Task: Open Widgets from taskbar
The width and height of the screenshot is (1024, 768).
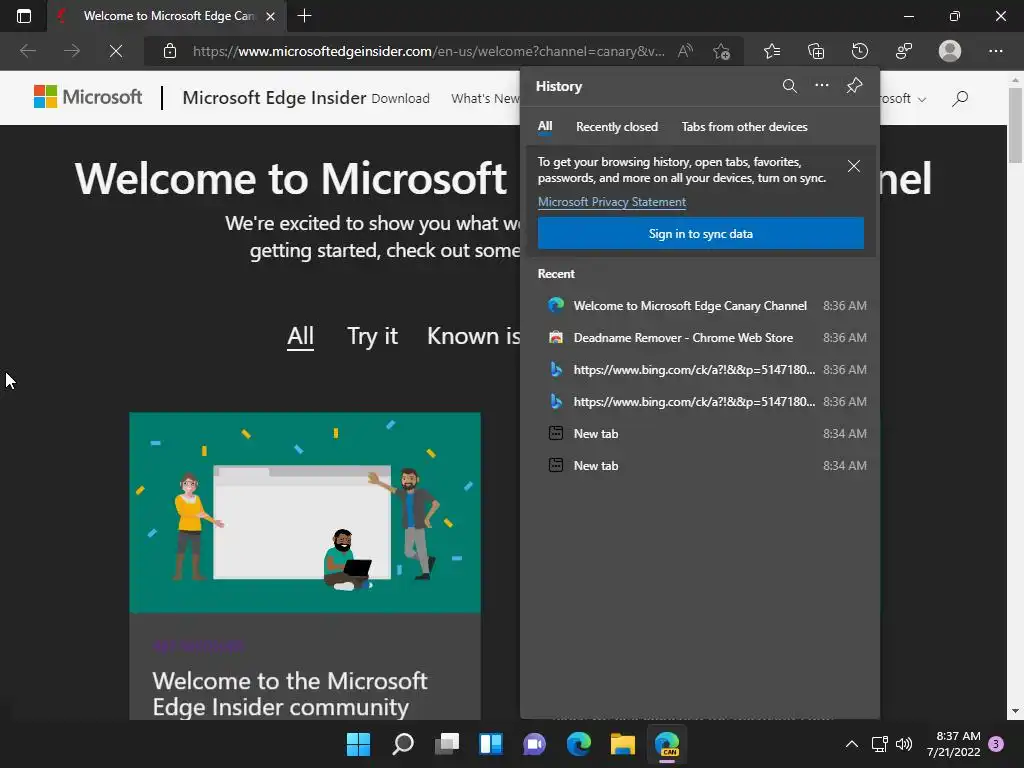Action: pos(490,744)
